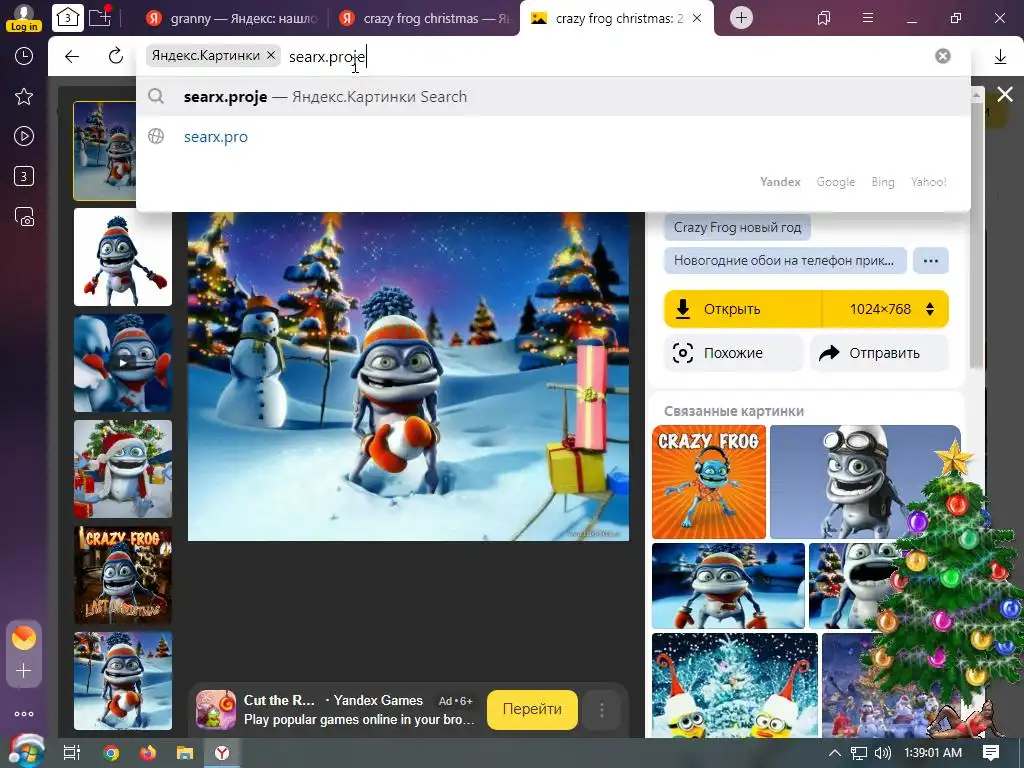The image size is (1024, 768).
Task: Click the Похожие similar images button
Action: coord(733,353)
